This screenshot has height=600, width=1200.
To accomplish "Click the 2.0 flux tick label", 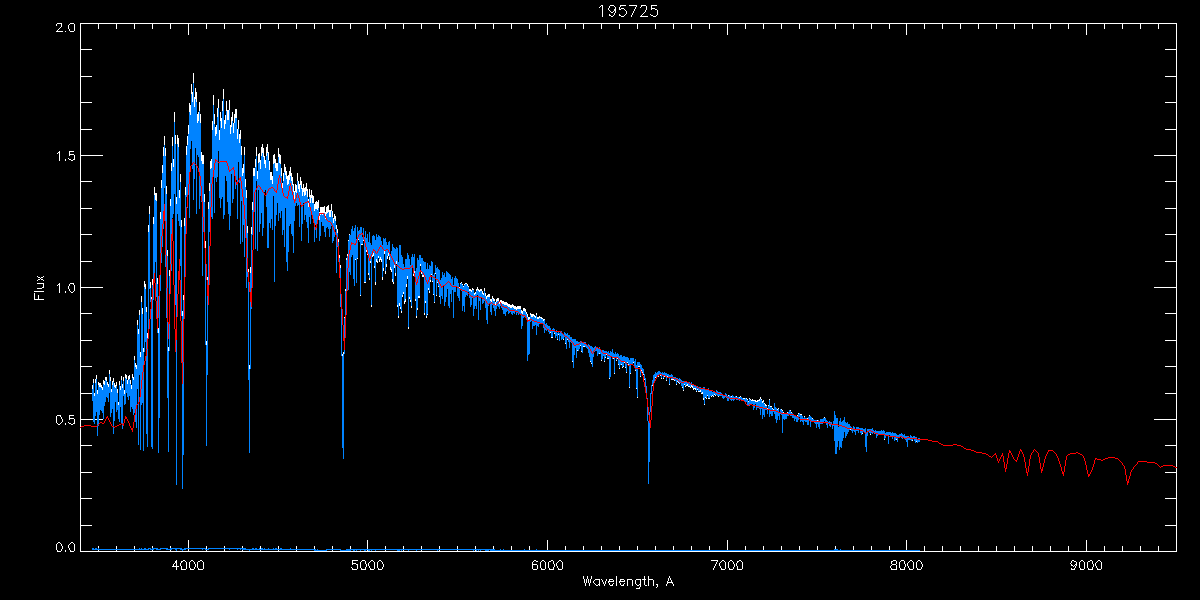I will (x=66, y=28).
